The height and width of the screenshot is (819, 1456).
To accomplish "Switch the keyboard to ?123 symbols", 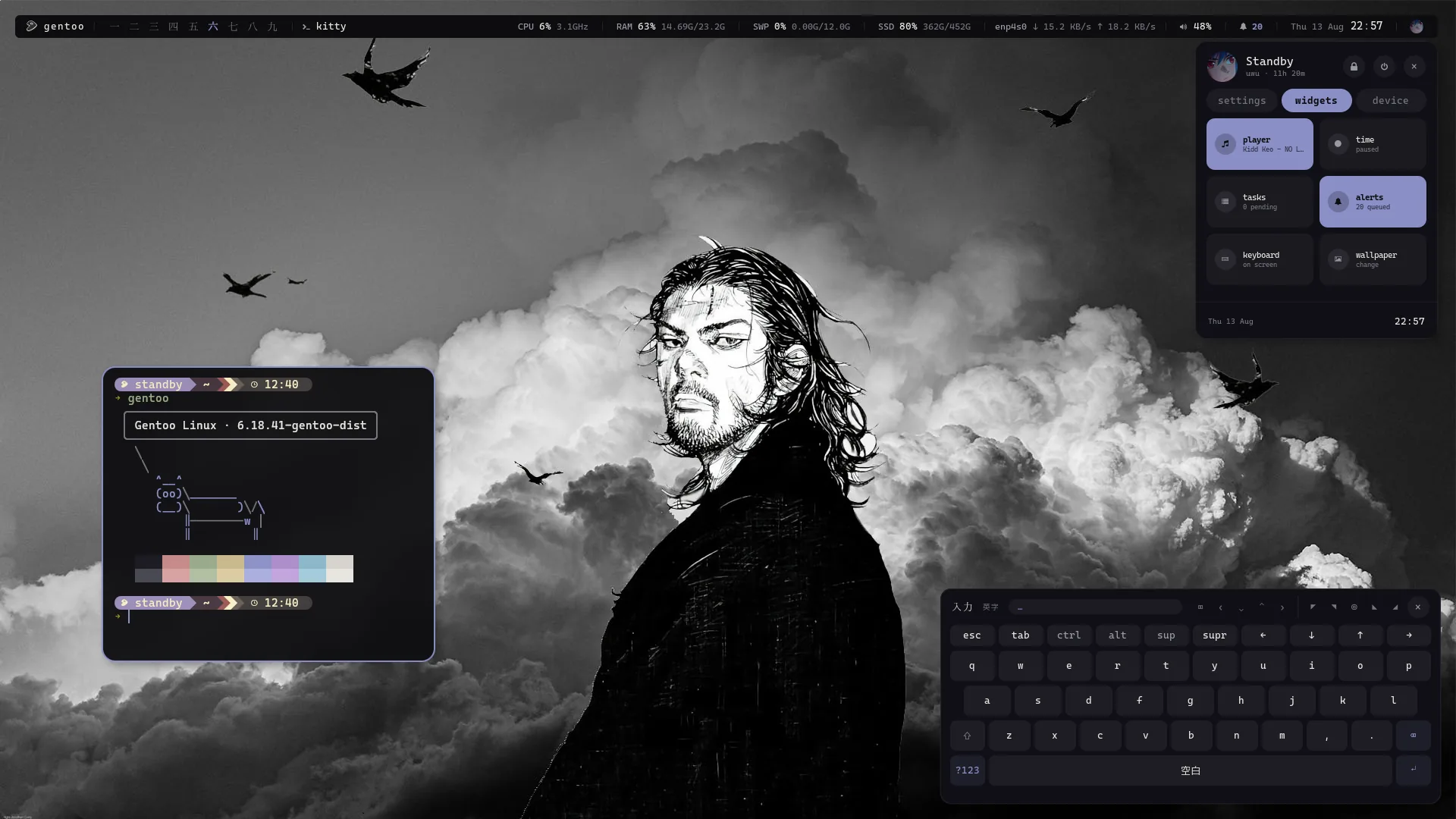I will (x=967, y=770).
